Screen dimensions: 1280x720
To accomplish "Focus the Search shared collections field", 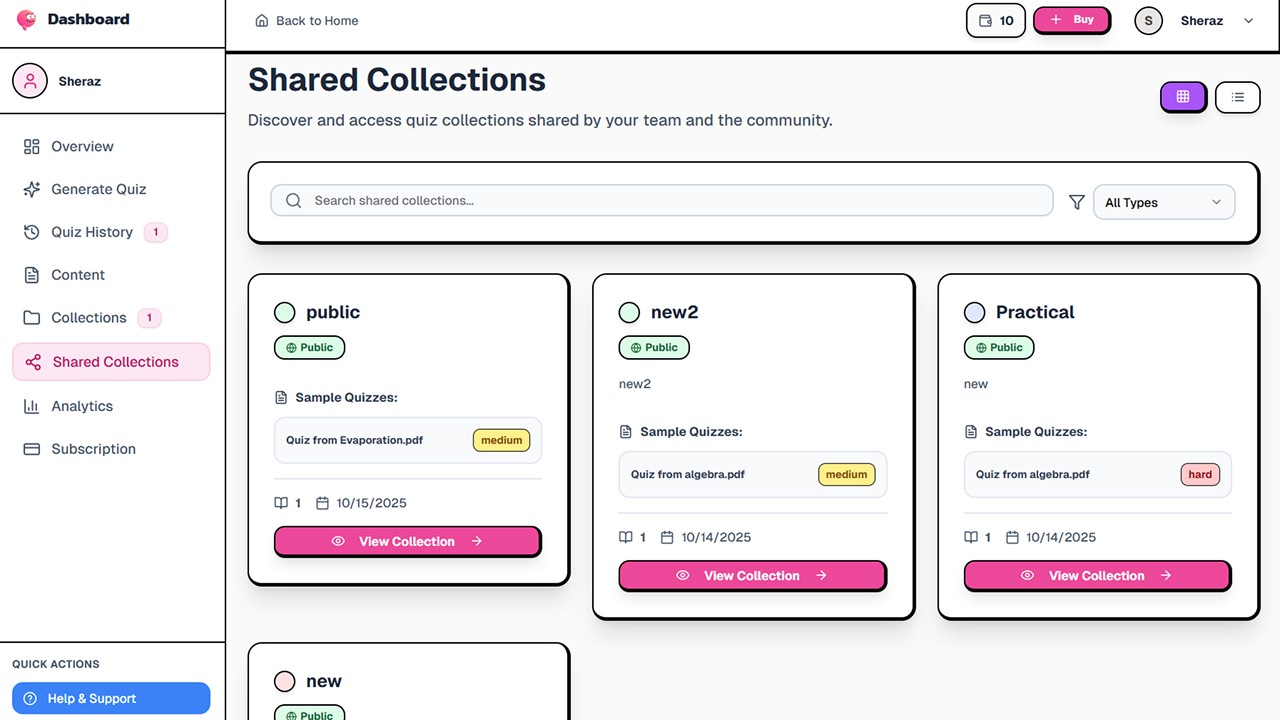I will [662, 201].
